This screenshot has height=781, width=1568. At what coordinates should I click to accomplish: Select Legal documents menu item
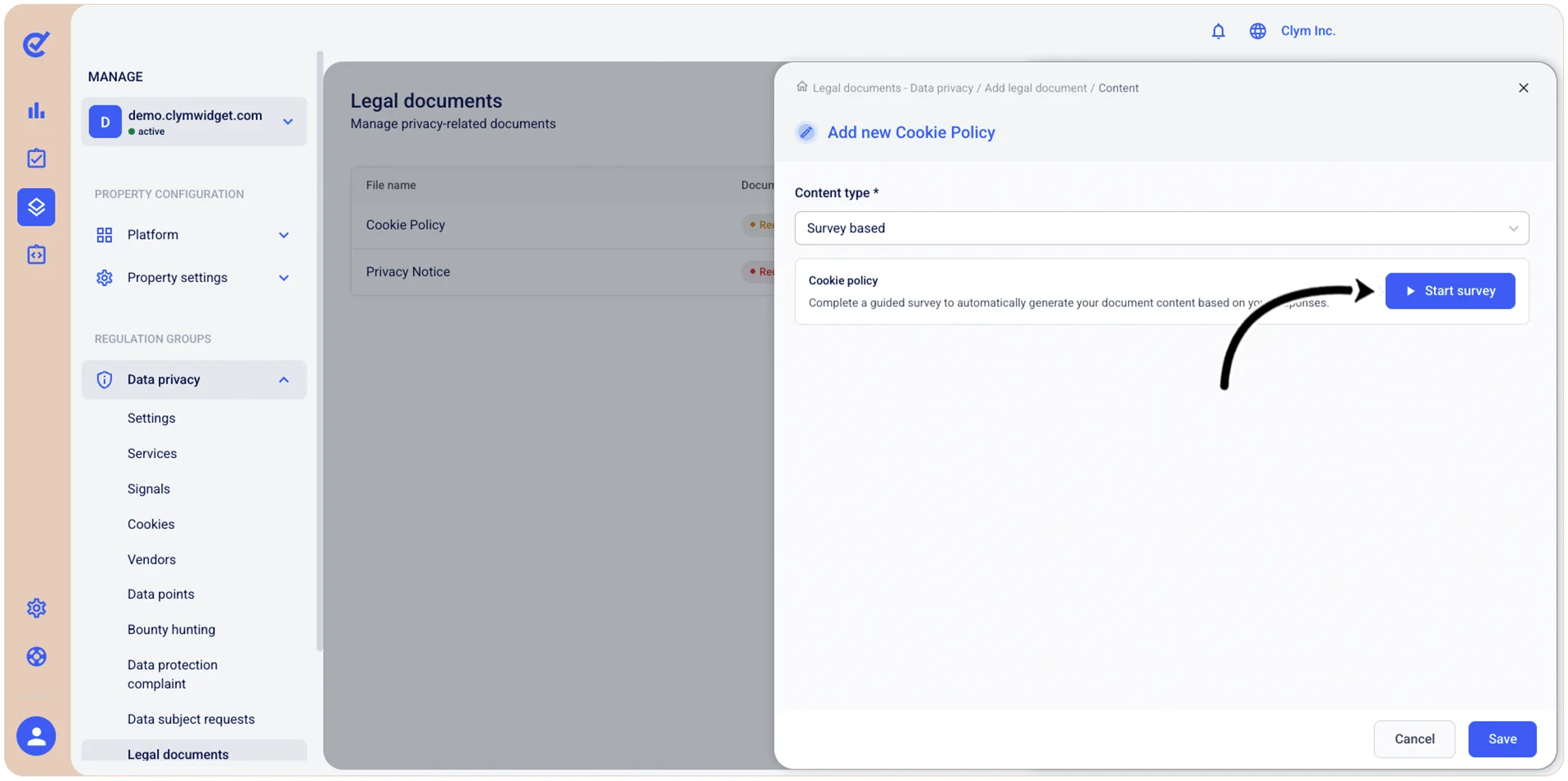(x=194, y=752)
